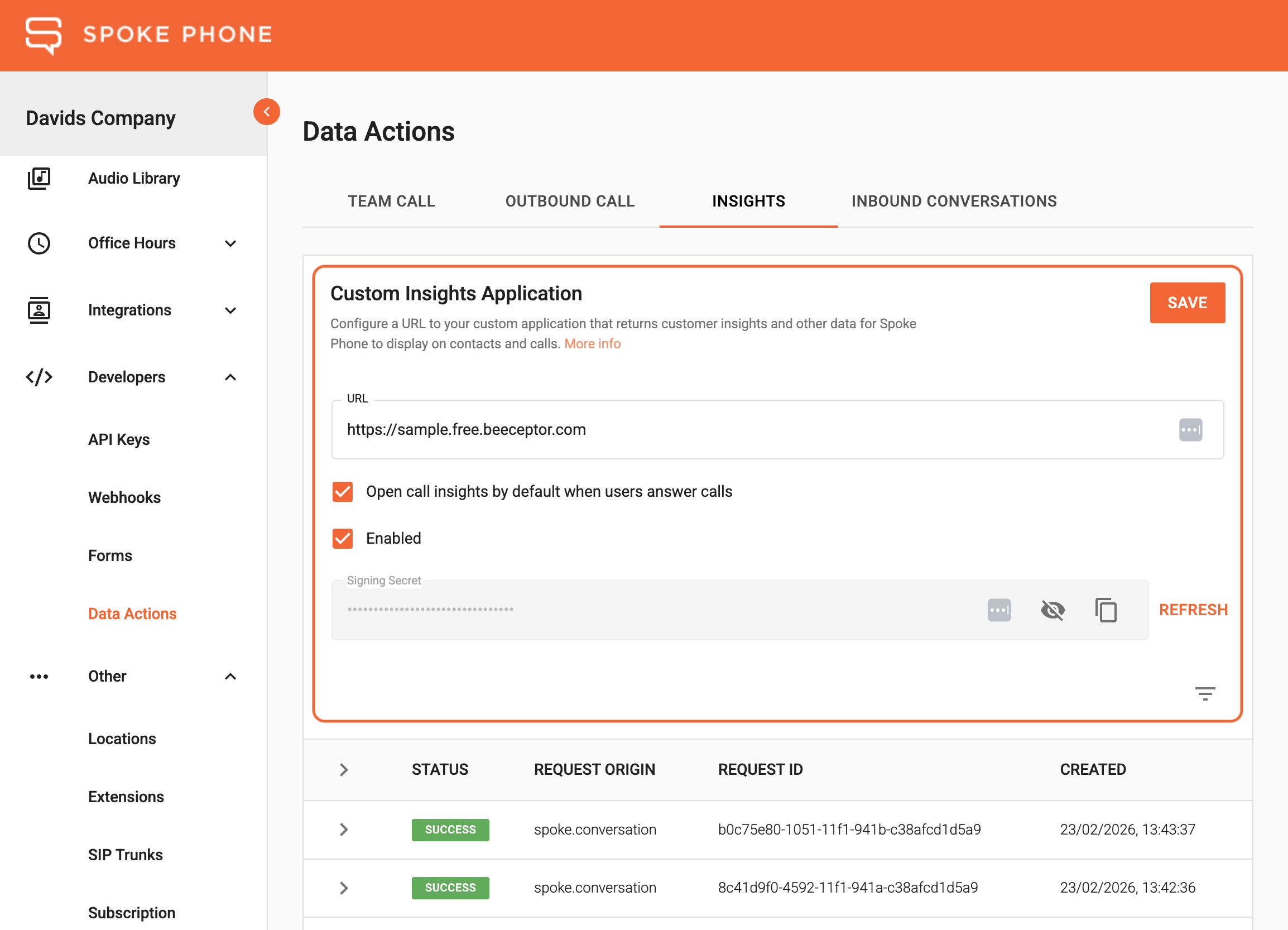Open Extensions in the sidebar
The width and height of the screenshot is (1288, 930).
point(126,797)
